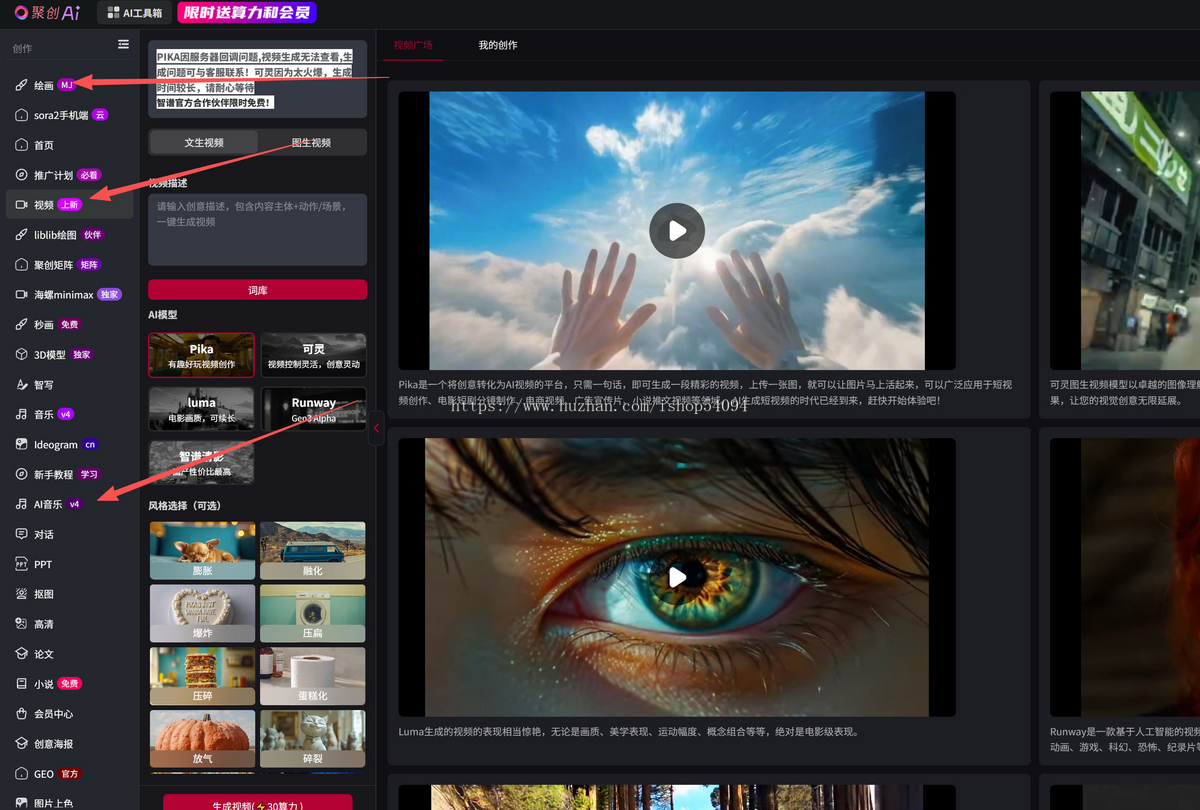This screenshot has width=1200, height=810.
Task: Collapse the left panel with the red chevron
Action: [376, 427]
